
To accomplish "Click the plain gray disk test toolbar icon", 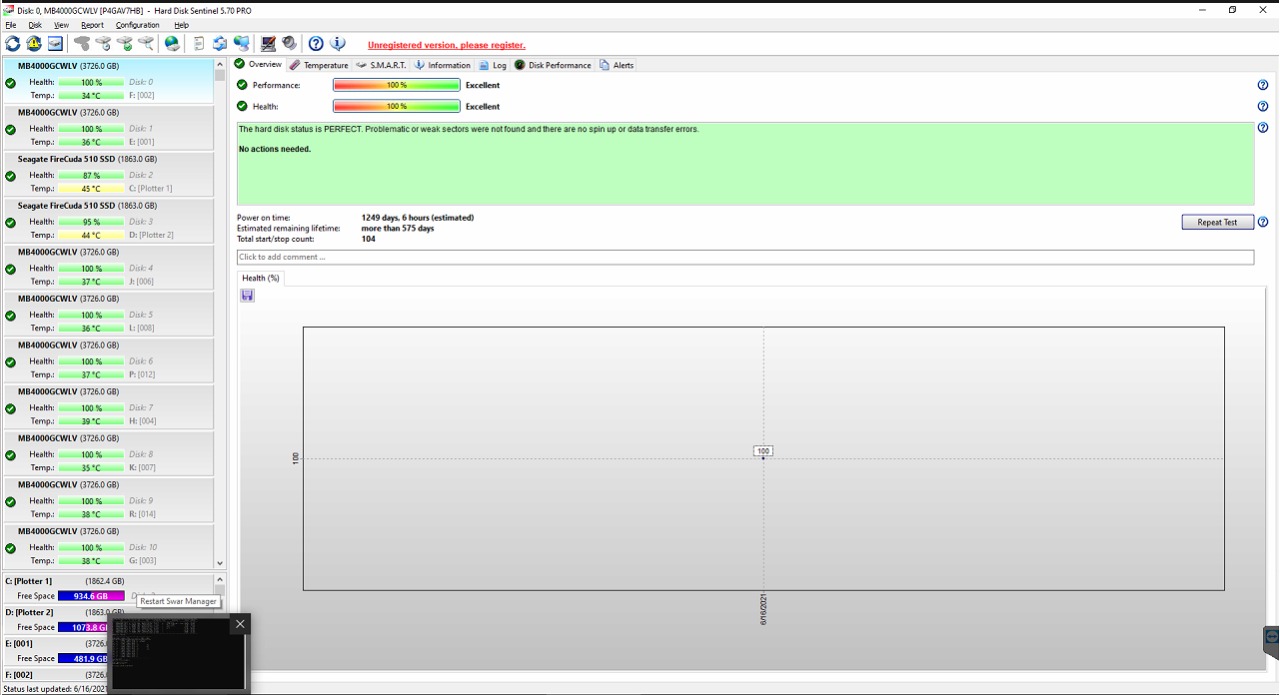I will 81,44.
